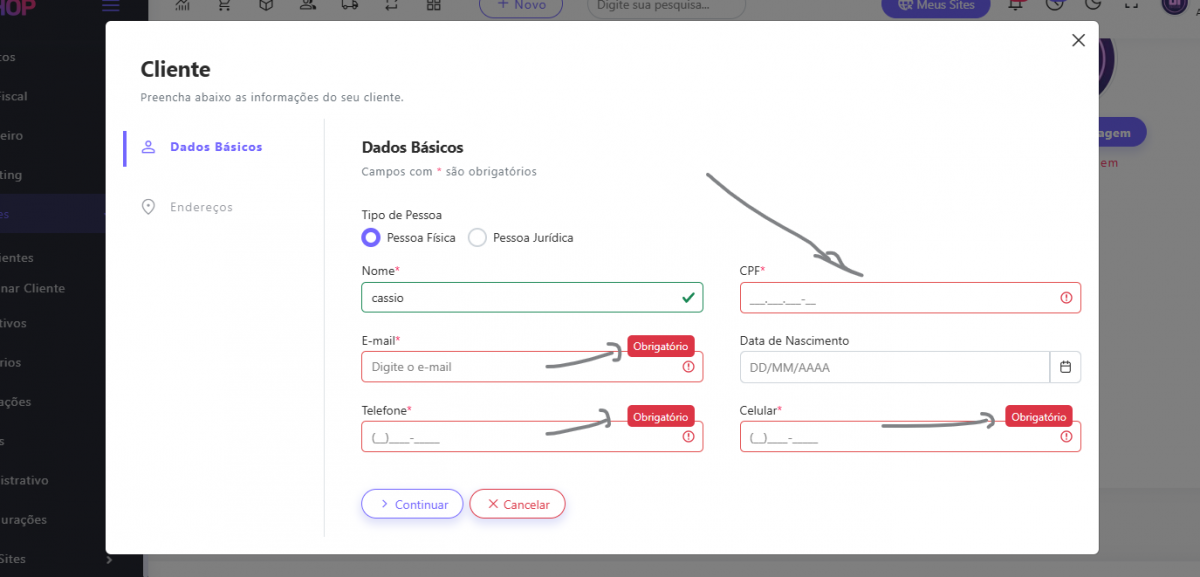Open the Endereços tab

(200, 207)
